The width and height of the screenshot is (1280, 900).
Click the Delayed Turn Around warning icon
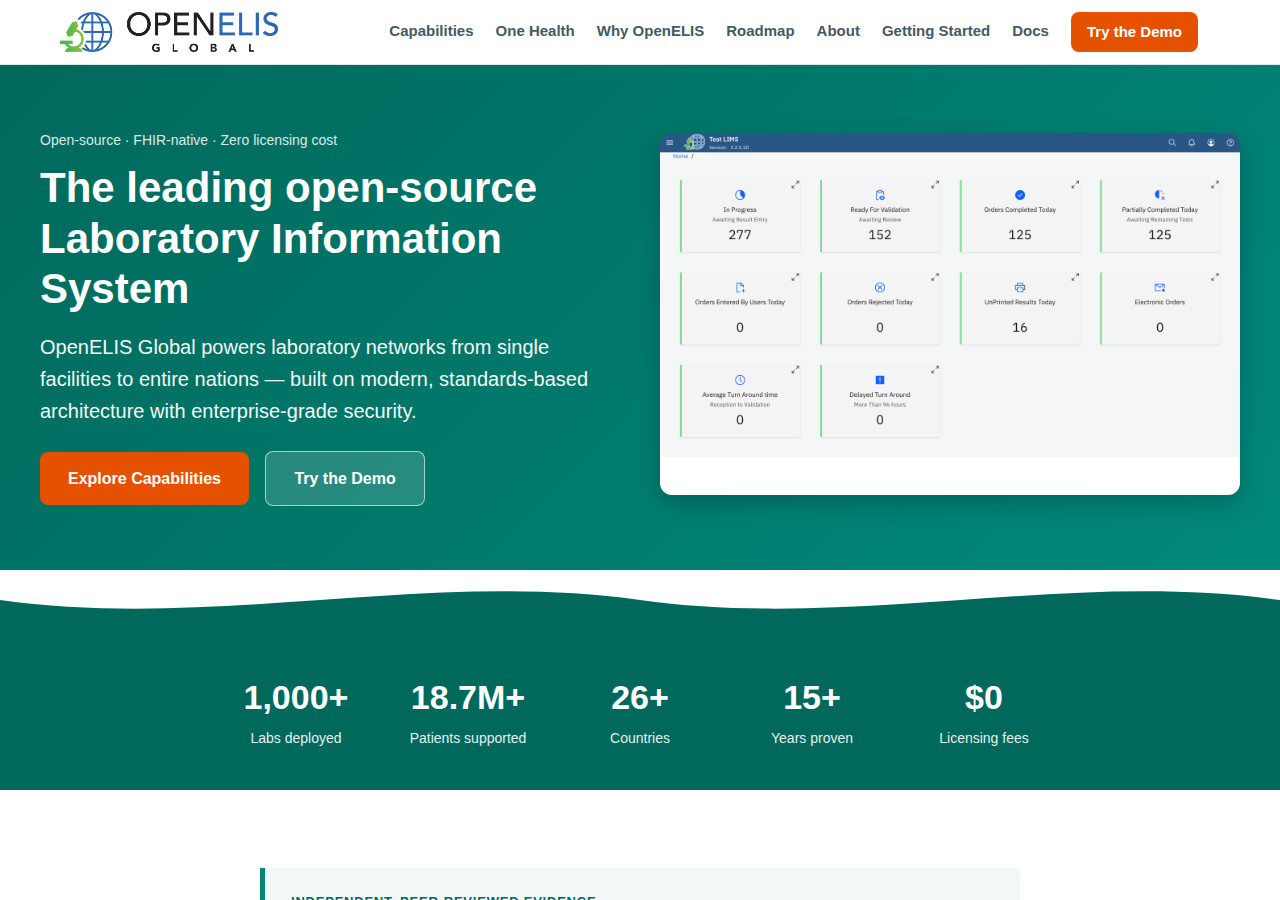pyautogui.click(x=880, y=380)
